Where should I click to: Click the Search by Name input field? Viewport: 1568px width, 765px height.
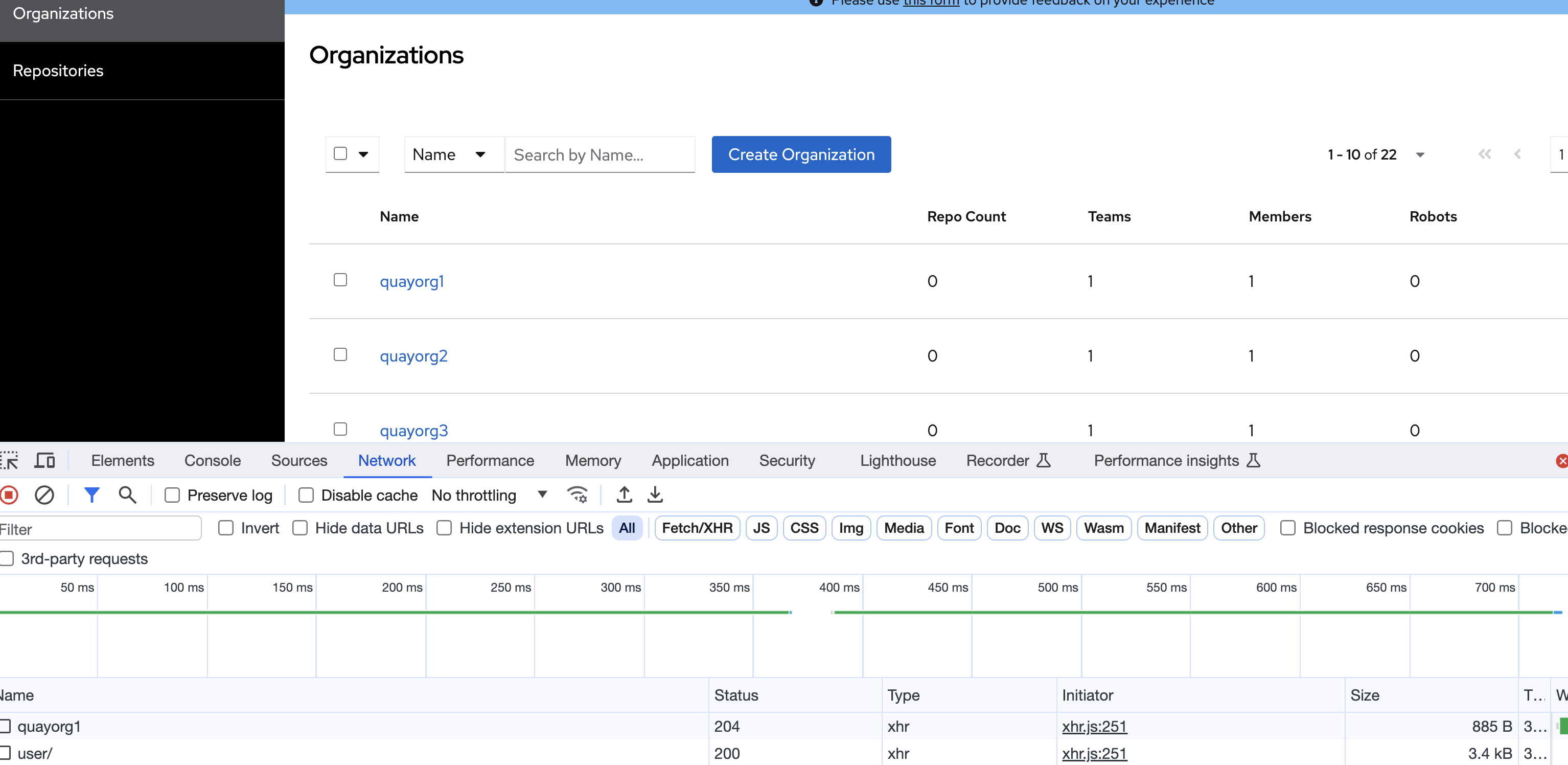(x=599, y=155)
